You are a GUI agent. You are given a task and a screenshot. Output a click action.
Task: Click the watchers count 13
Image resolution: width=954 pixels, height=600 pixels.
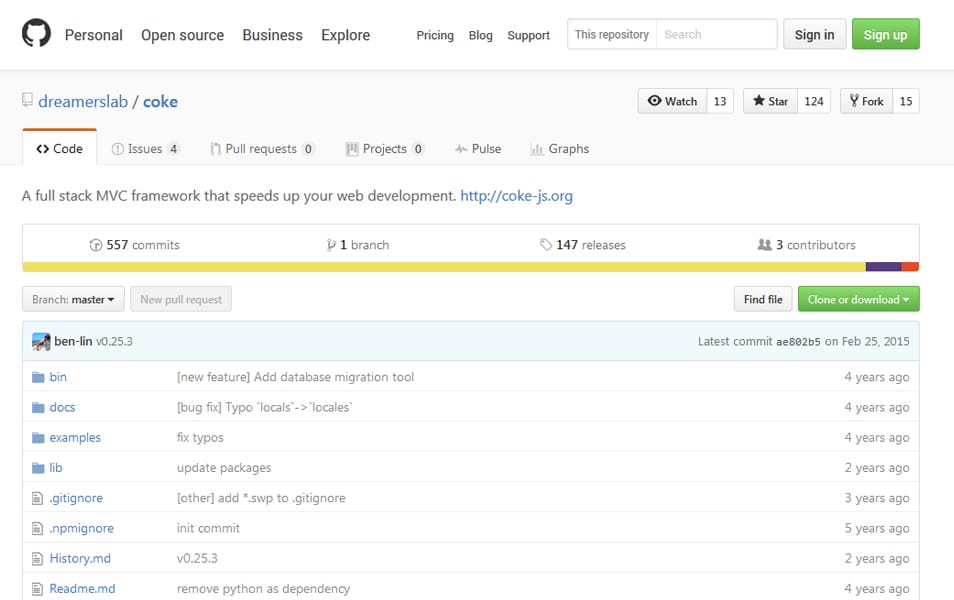coord(720,101)
